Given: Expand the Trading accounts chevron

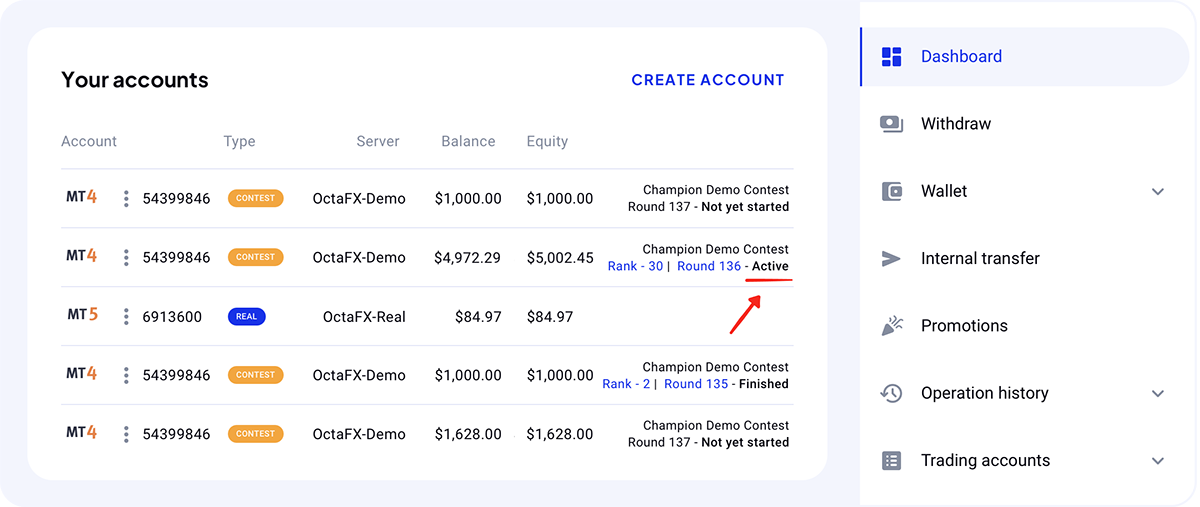Looking at the screenshot, I should (1158, 461).
